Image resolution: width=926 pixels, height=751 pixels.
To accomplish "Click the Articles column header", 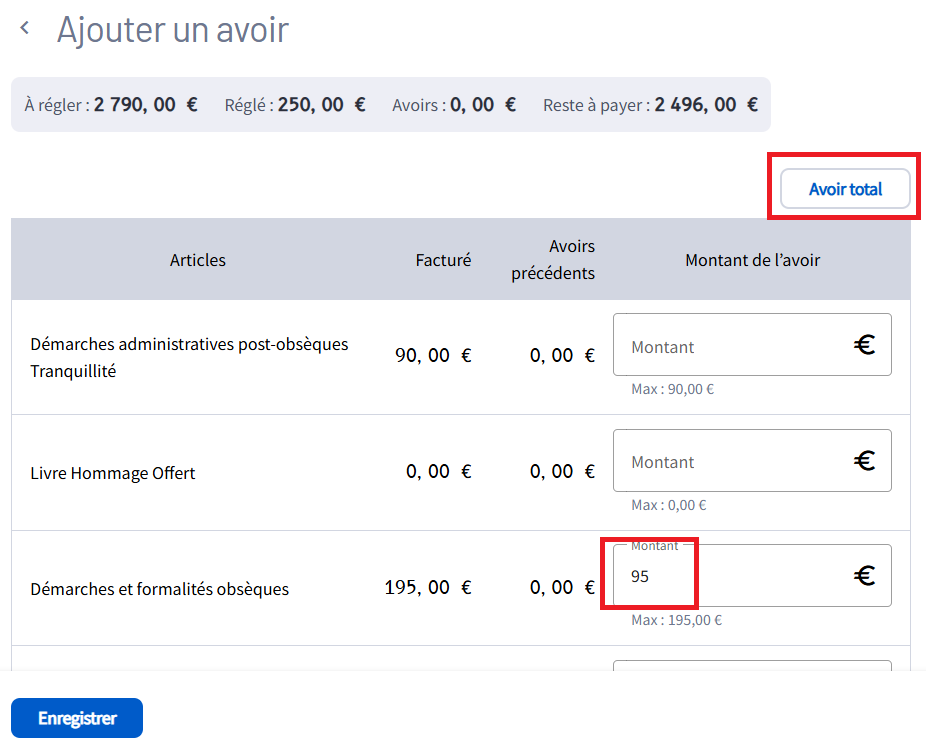I will click(x=198, y=260).
